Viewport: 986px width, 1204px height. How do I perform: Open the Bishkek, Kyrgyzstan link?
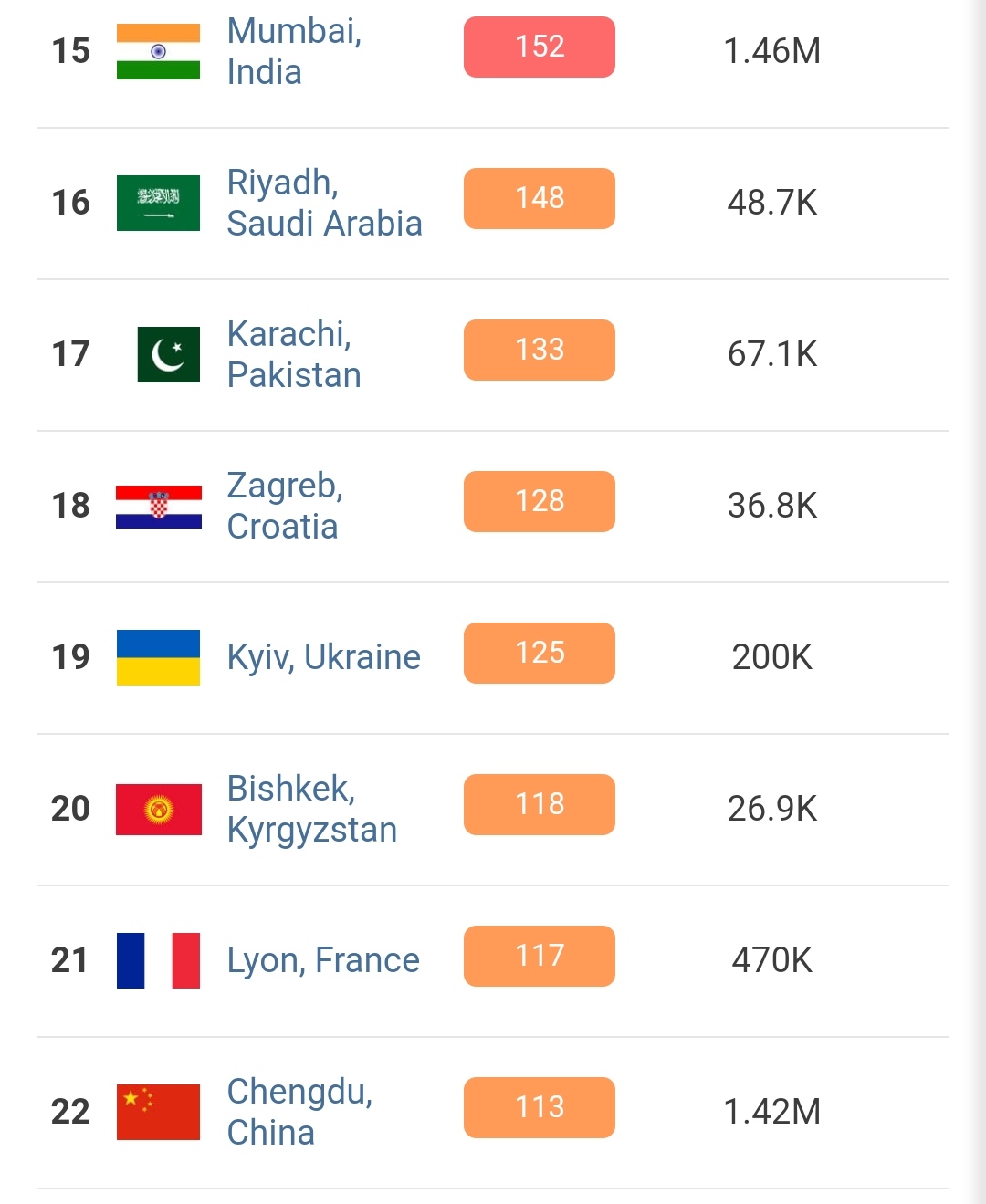coord(311,809)
